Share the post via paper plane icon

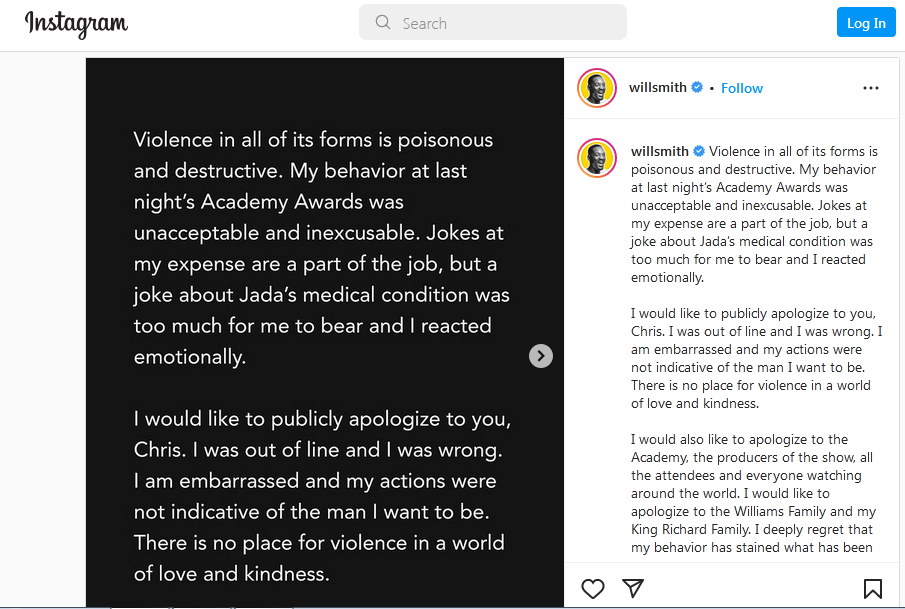(x=633, y=588)
